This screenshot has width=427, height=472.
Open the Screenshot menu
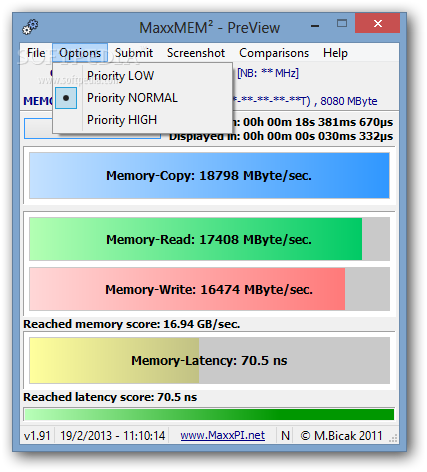pyautogui.click(x=196, y=53)
